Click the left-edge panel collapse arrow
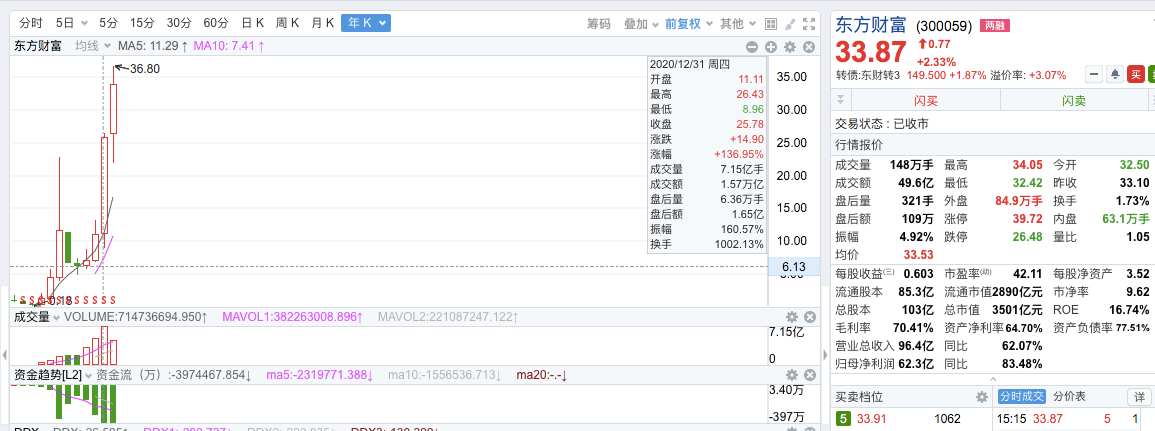Viewport: 1155px width, 431px height. click(5, 354)
